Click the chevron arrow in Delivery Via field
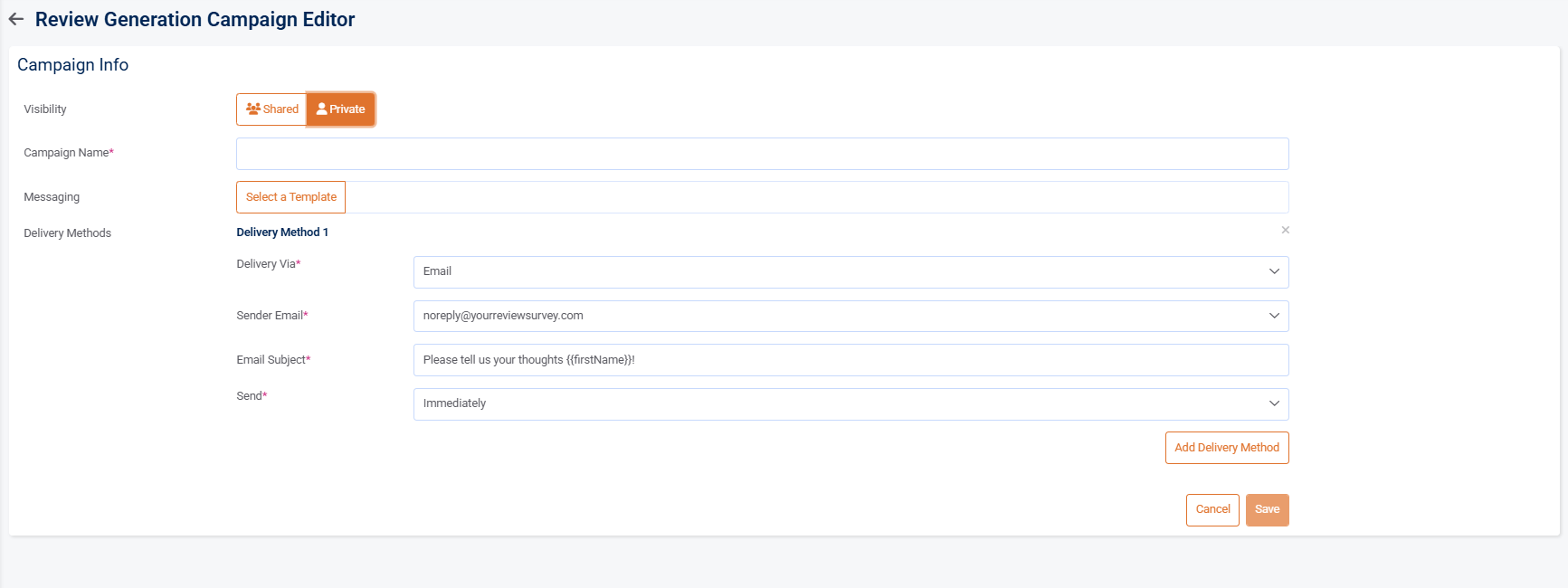The width and height of the screenshot is (1568, 588). click(1274, 271)
